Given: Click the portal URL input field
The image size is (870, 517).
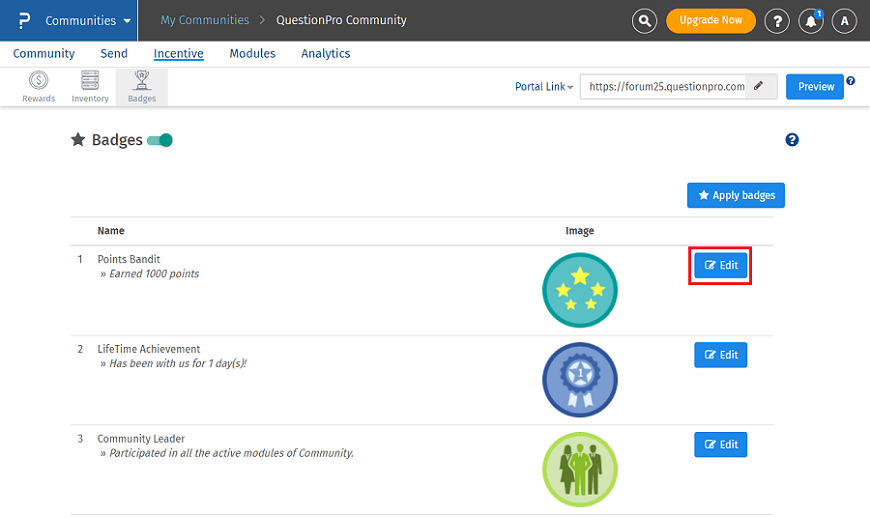Looking at the screenshot, I should click(665, 86).
